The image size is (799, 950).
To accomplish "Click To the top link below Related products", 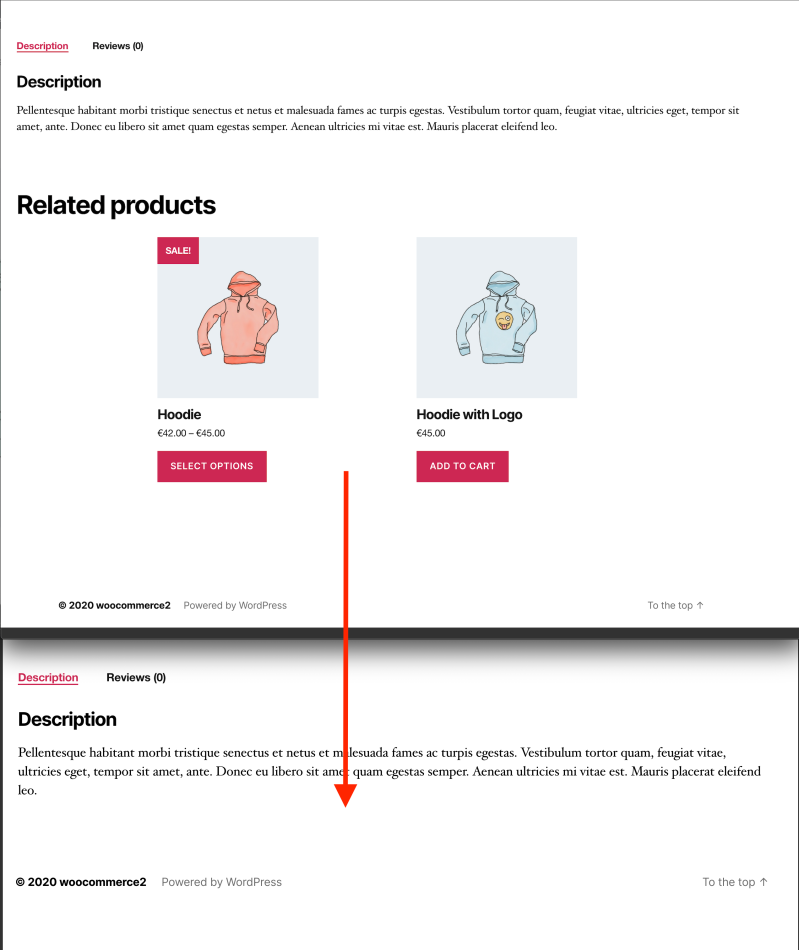I will (x=675, y=605).
